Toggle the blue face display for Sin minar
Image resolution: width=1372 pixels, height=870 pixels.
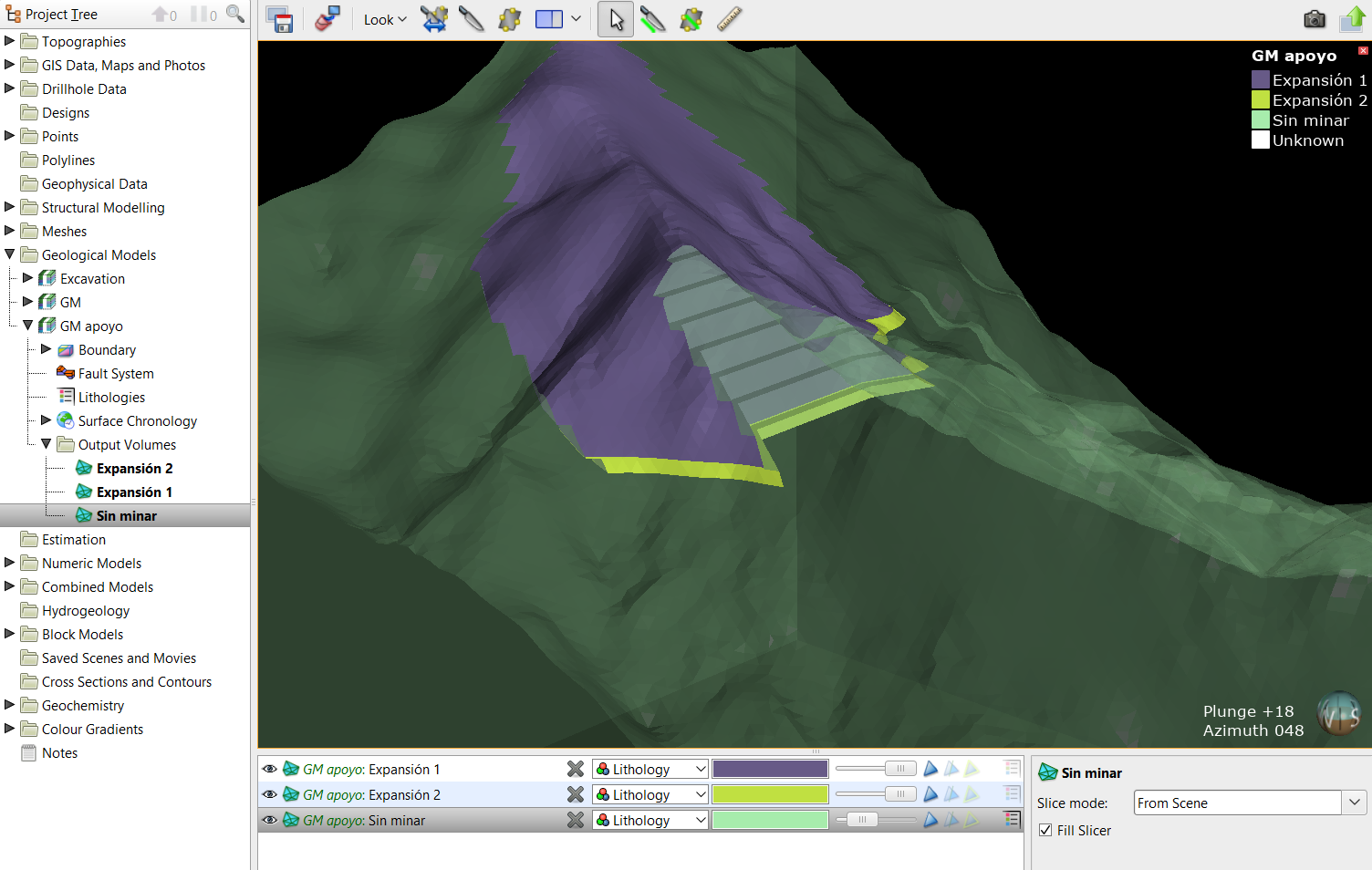point(930,820)
